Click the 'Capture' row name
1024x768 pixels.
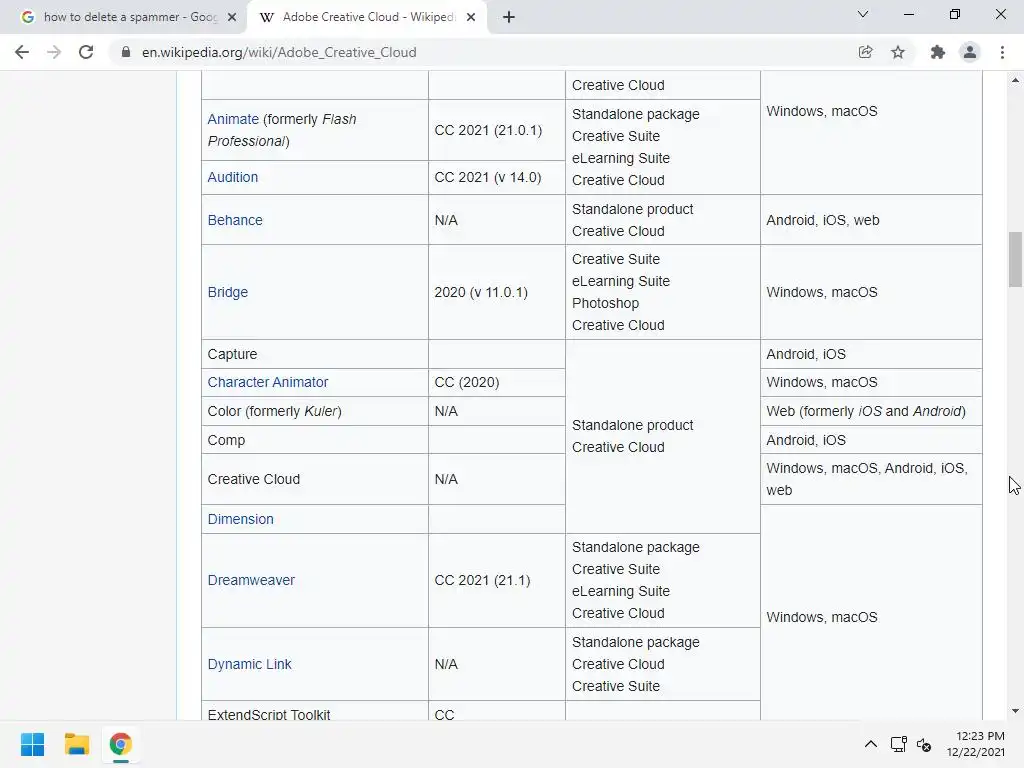tap(232, 354)
